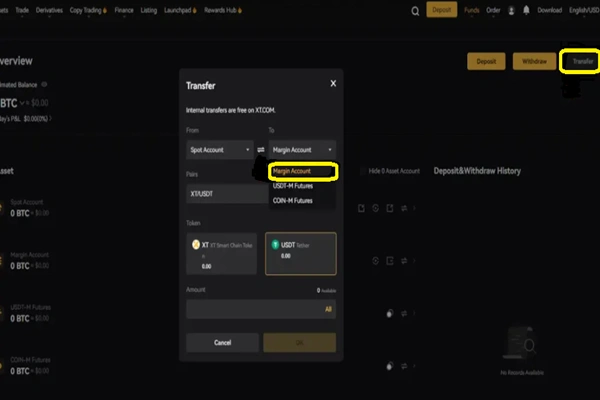Image resolution: width=600 pixels, height=400 pixels.
Task: Expand the To Margin Account dropdown
Action: point(302,150)
